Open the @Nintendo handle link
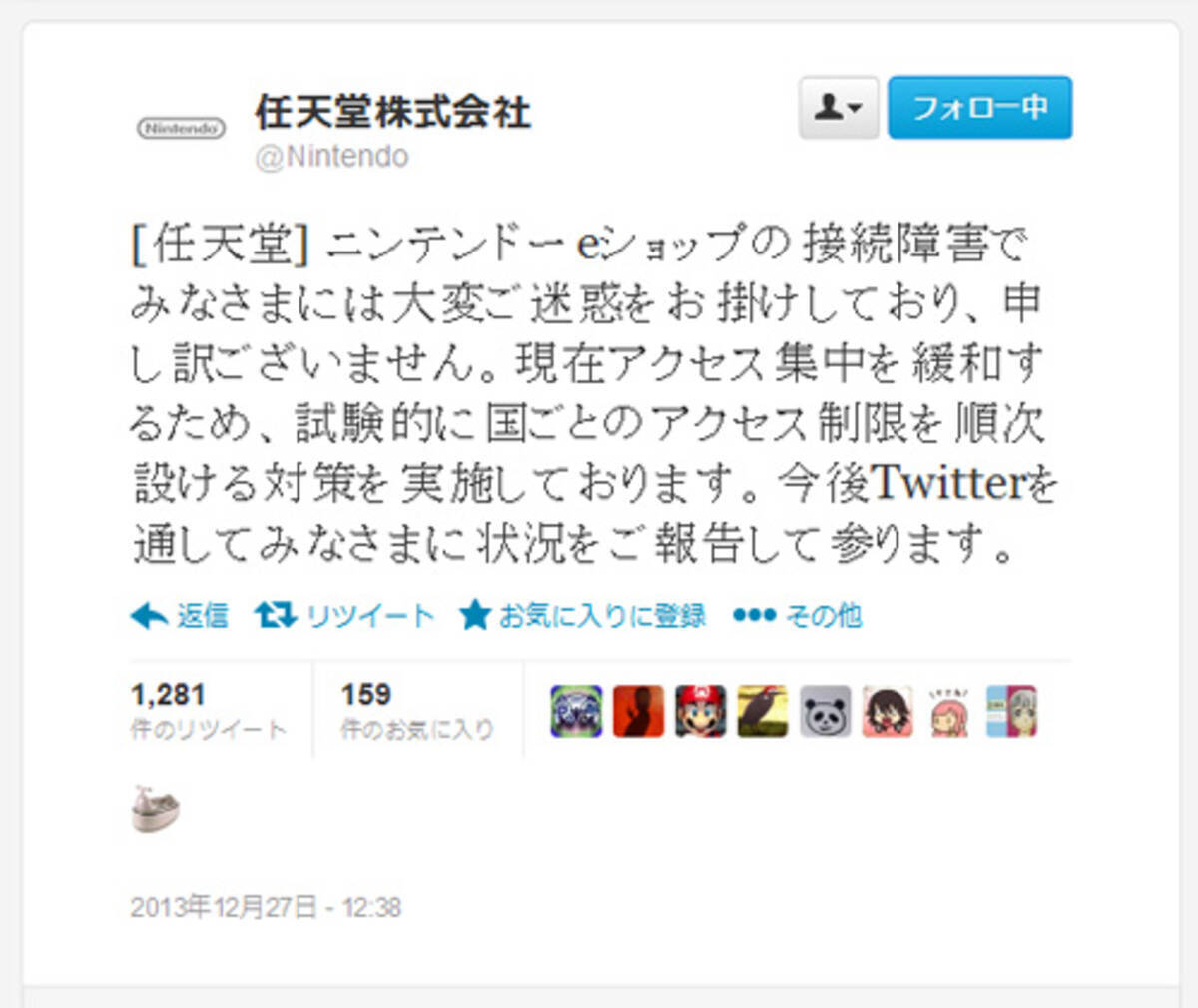Screen dimensions: 1198x1008 (332, 157)
